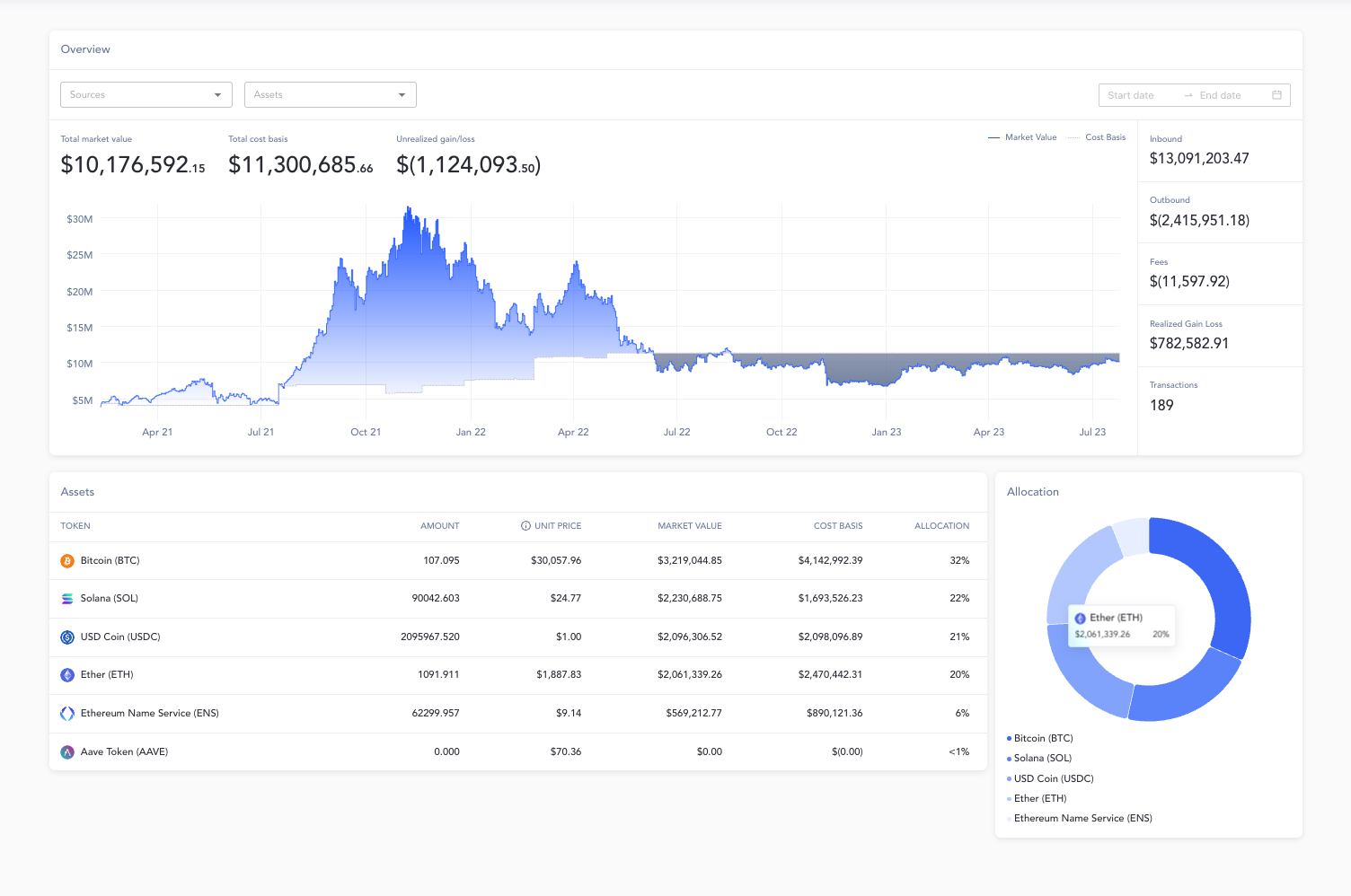Toggle Bitcoin (BTC) in allocation legend
The height and width of the screenshot is (896, 1351).
(x=1042, y=738)
